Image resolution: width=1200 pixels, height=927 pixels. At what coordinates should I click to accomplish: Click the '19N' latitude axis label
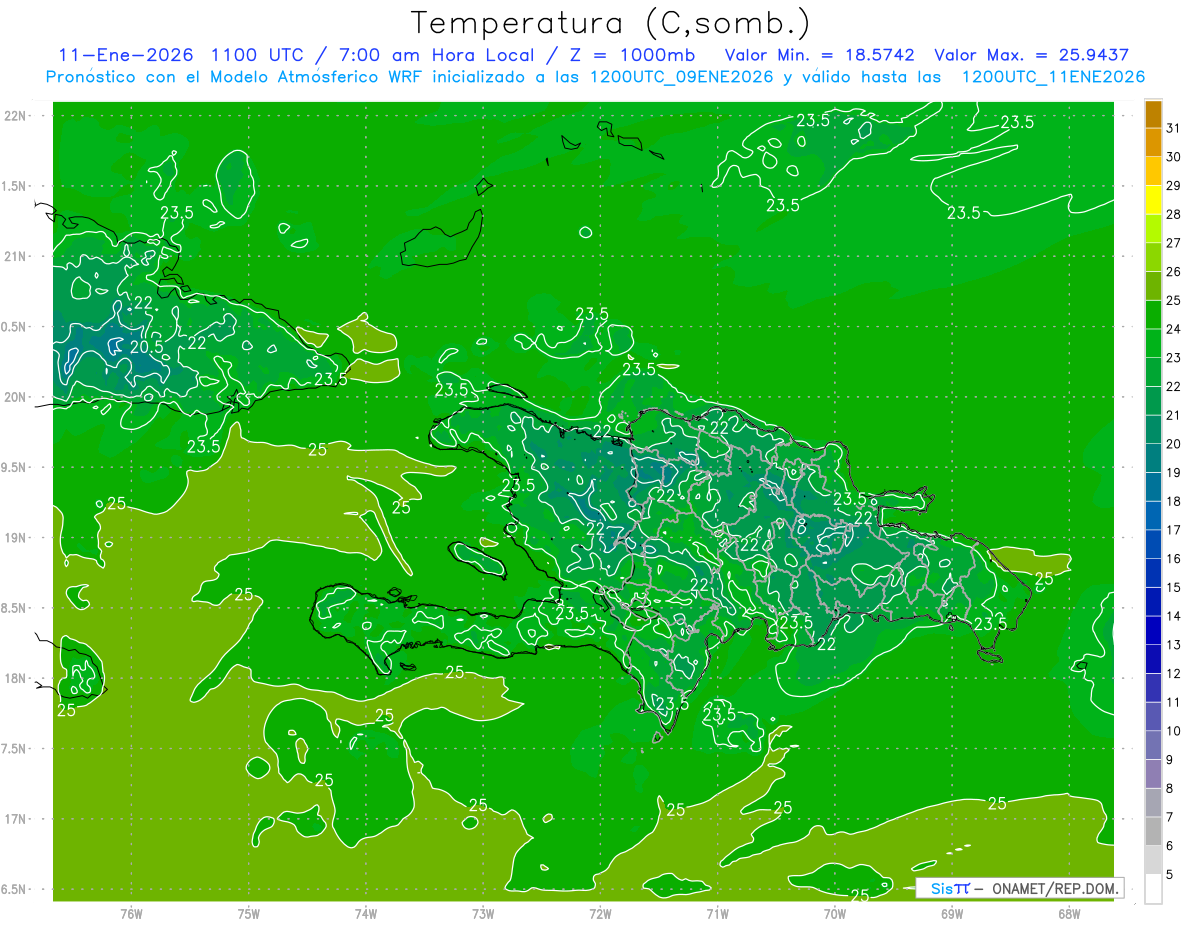click(16, 537)
